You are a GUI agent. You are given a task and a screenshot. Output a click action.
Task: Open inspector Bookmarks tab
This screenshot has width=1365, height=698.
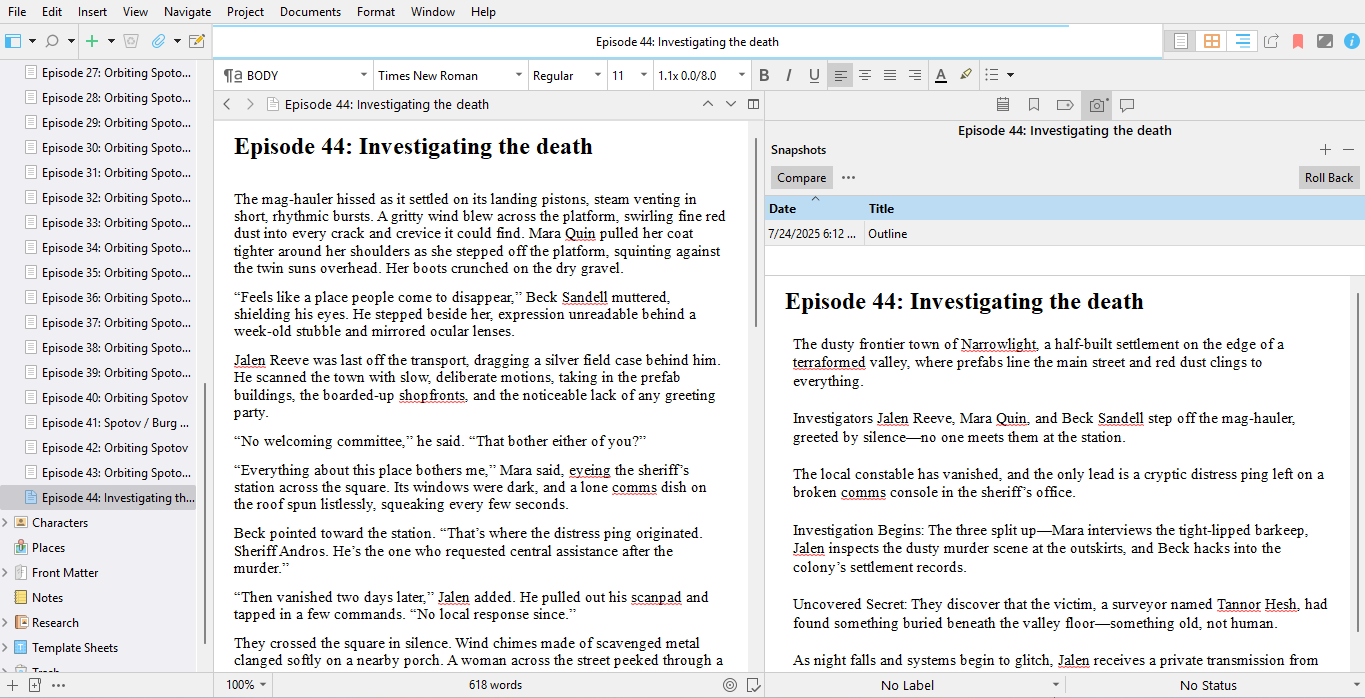click(1034, 105)
